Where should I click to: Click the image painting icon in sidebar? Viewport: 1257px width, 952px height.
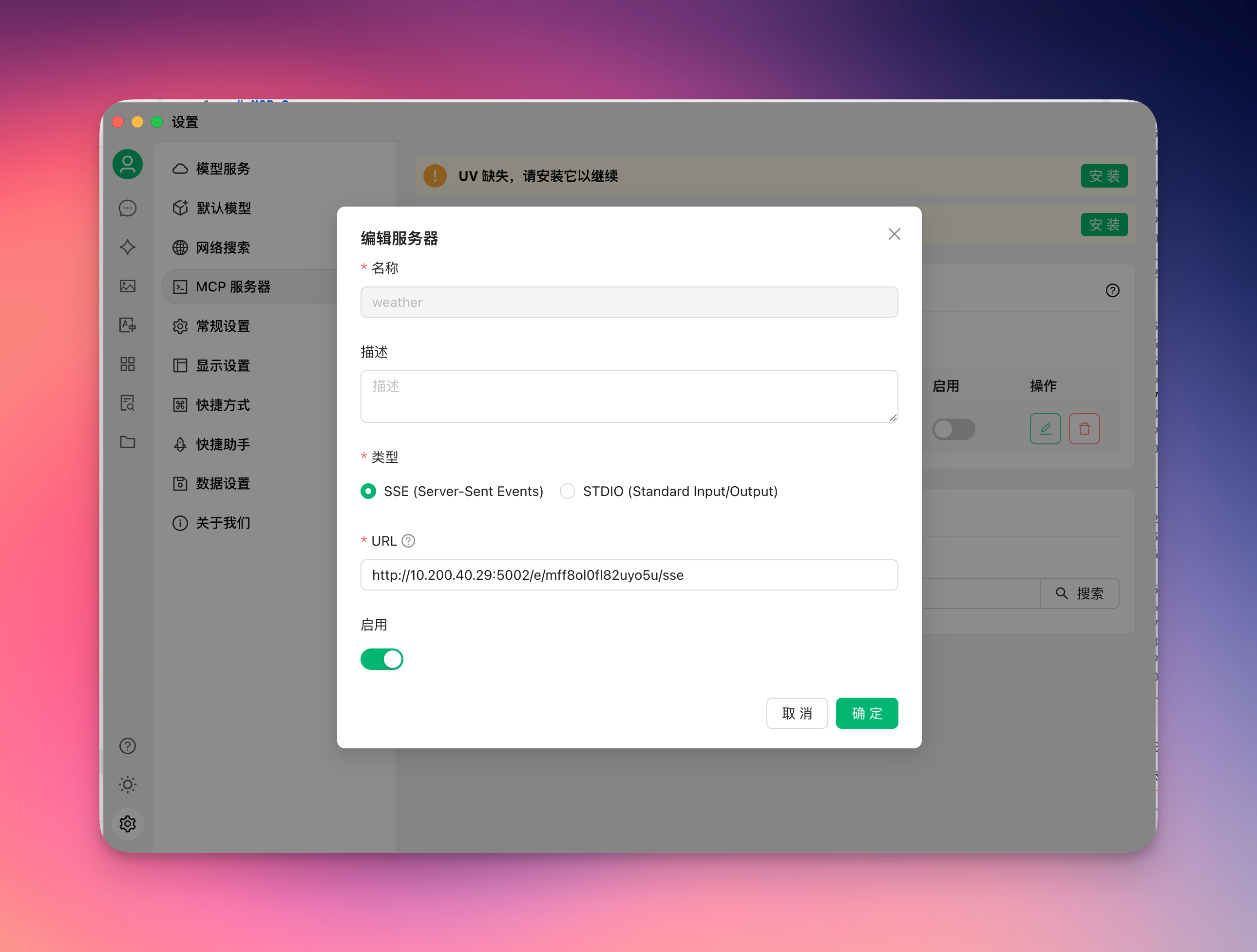127,286
